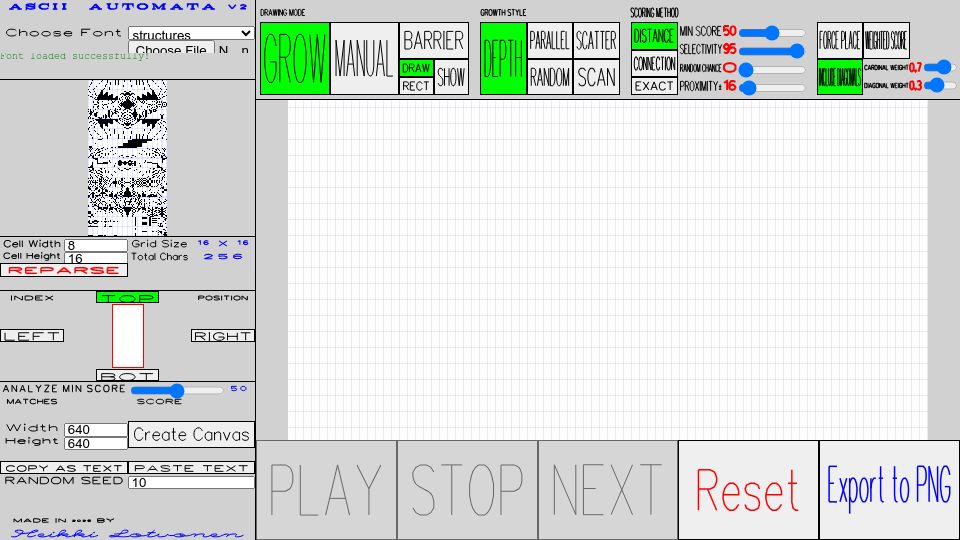Toggle INCLUDE DIAGONALS option

point(839,77)
